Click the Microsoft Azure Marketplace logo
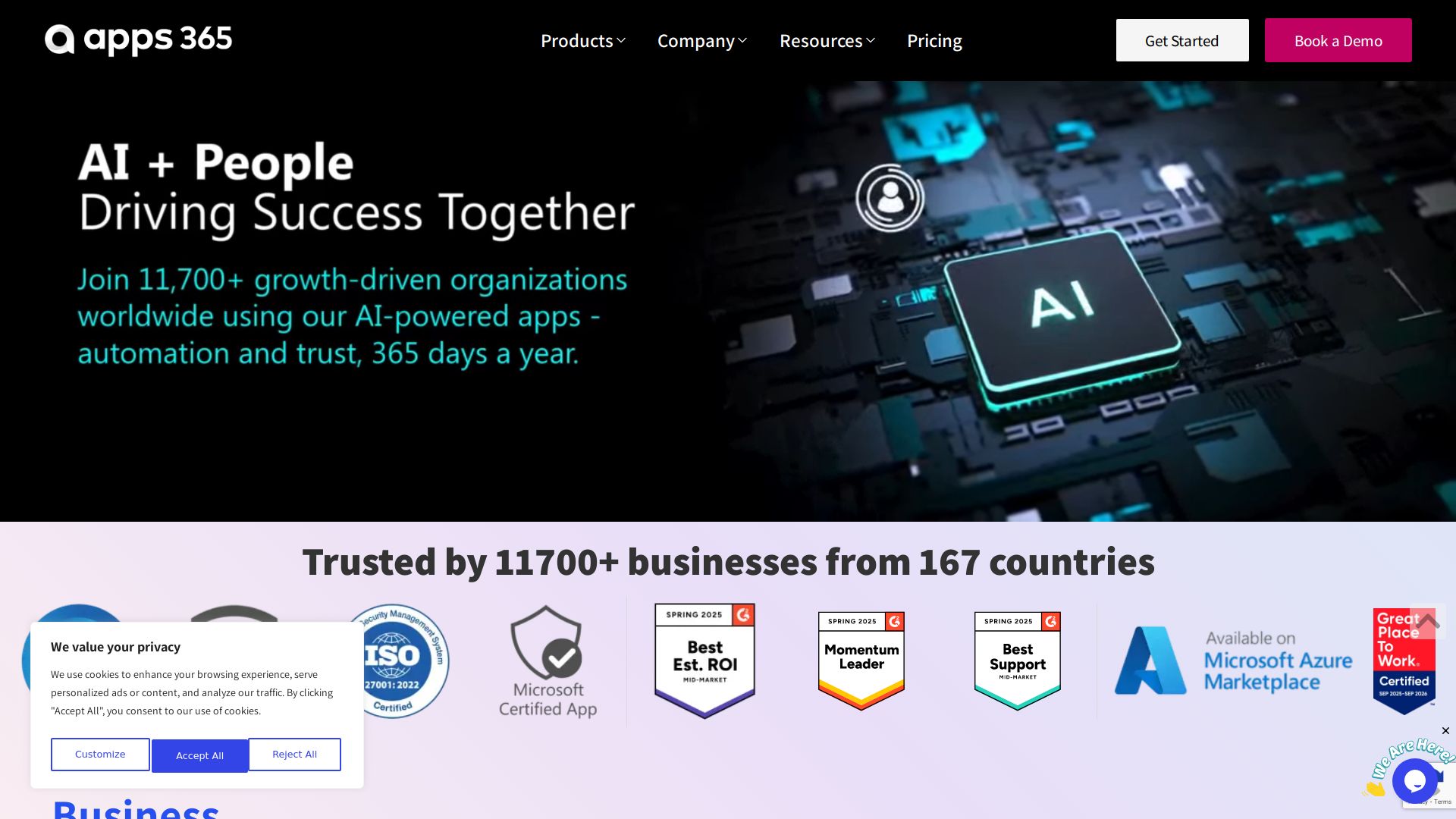 pyautogui.click(x=1233, y=661)
